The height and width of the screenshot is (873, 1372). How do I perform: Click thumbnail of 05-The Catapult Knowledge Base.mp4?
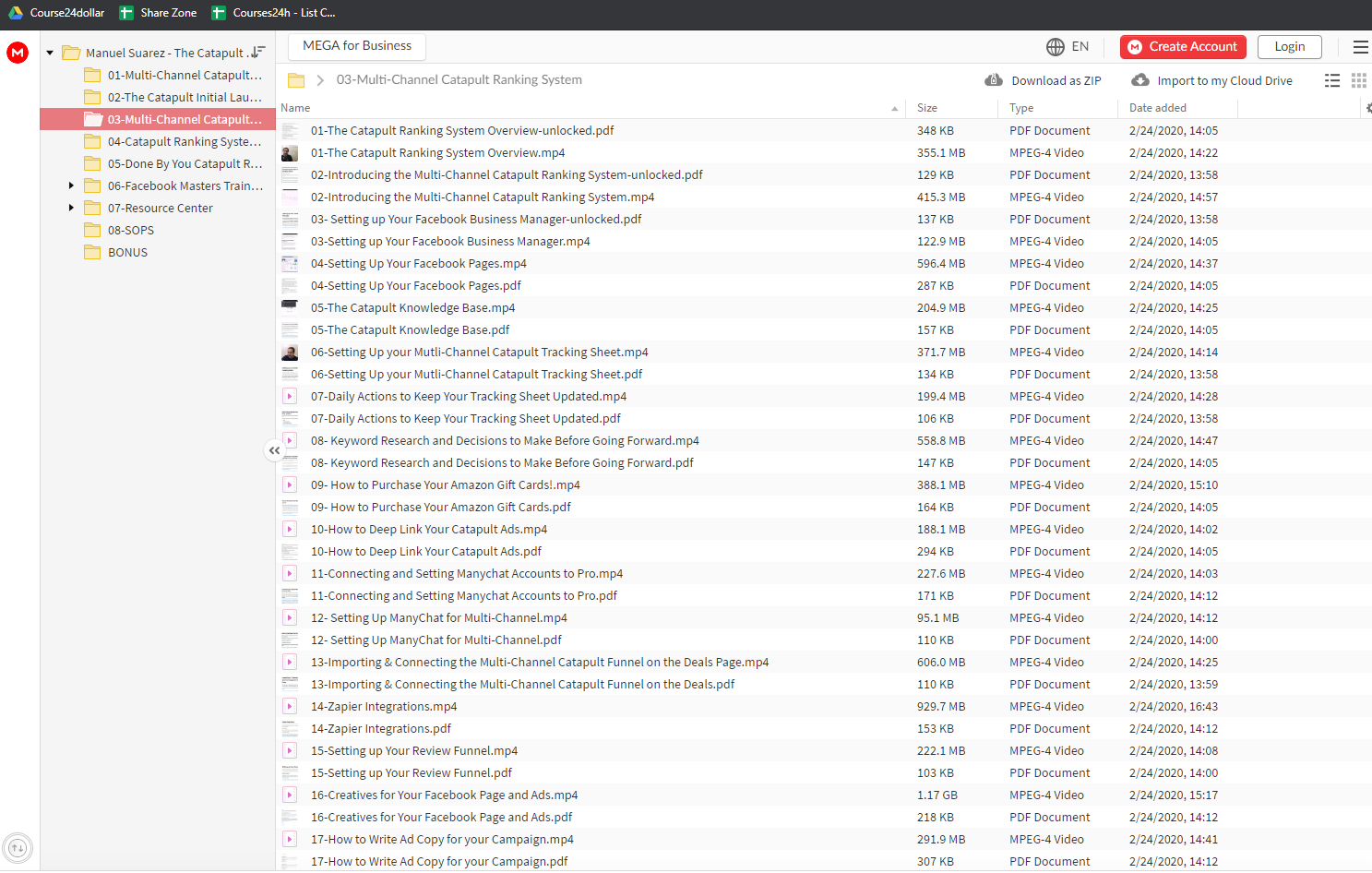(x=290, y=308)
